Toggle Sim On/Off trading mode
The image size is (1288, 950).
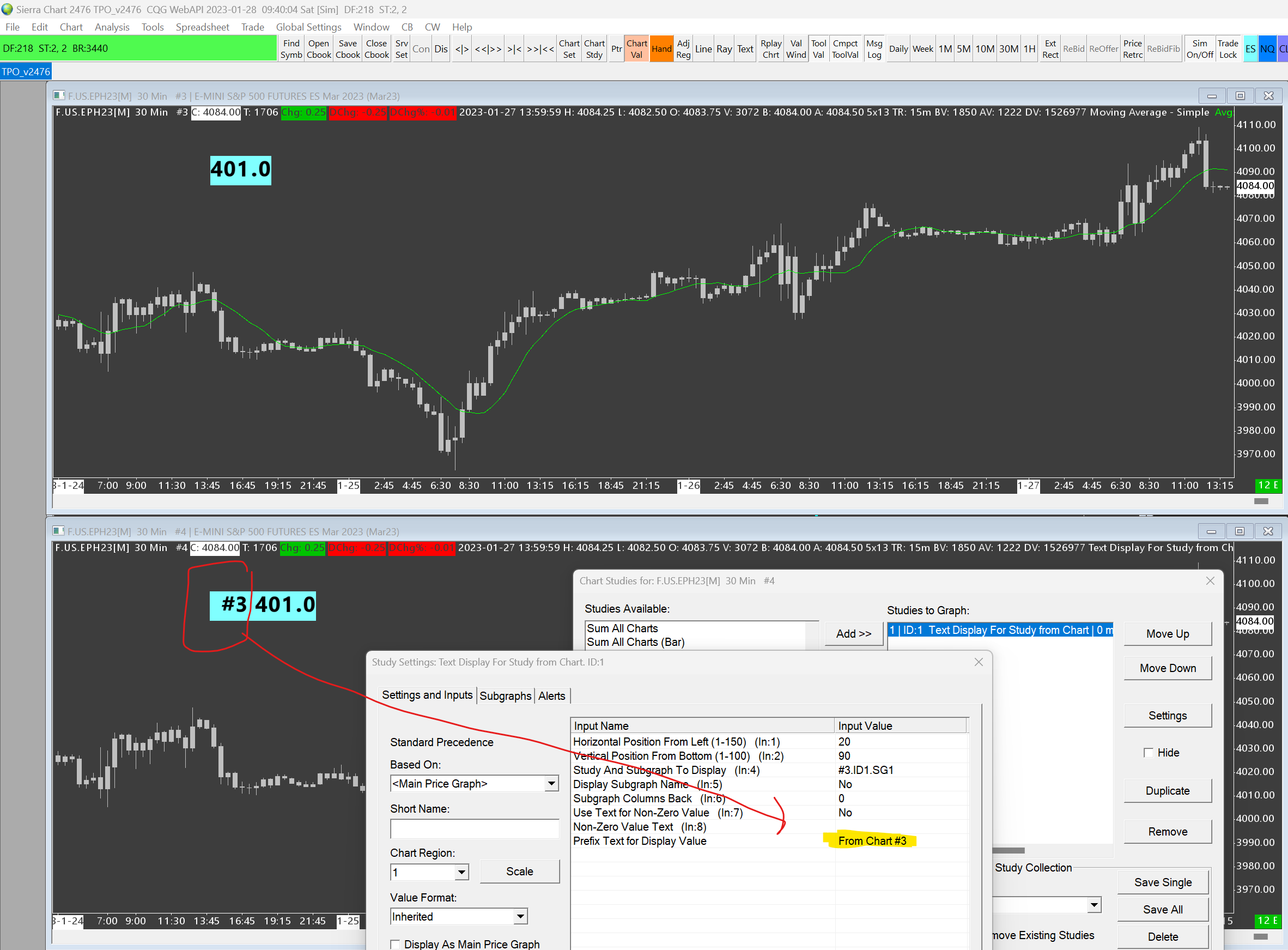click(1200, 49)
